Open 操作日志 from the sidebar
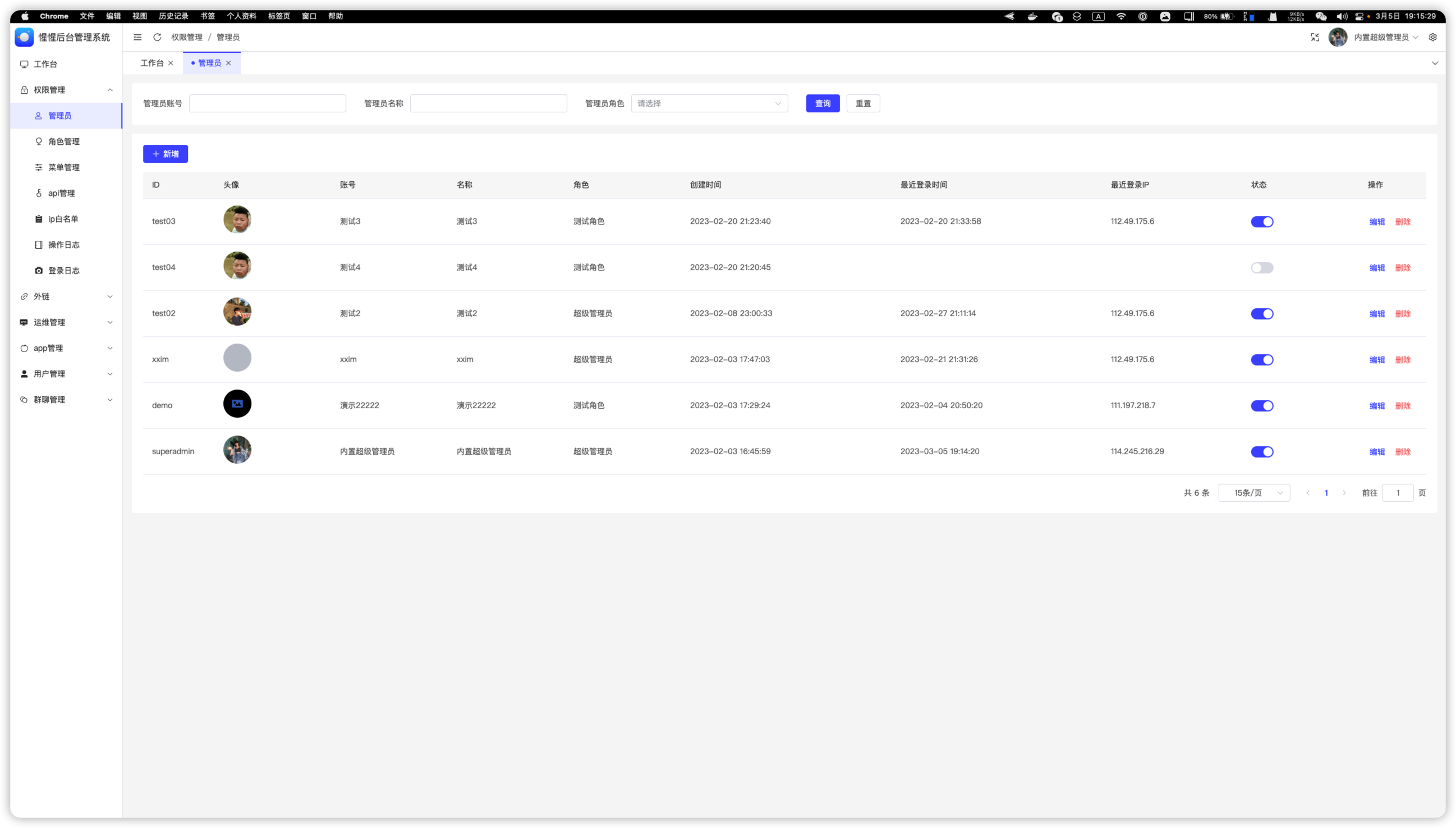 click(x=63, y=245)
